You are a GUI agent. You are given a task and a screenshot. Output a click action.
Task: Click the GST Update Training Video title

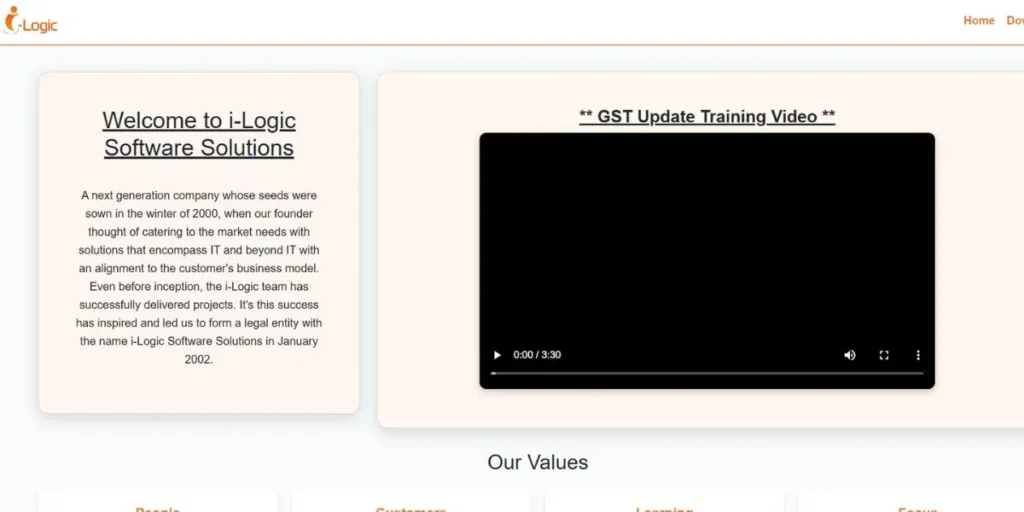[707, 116]
